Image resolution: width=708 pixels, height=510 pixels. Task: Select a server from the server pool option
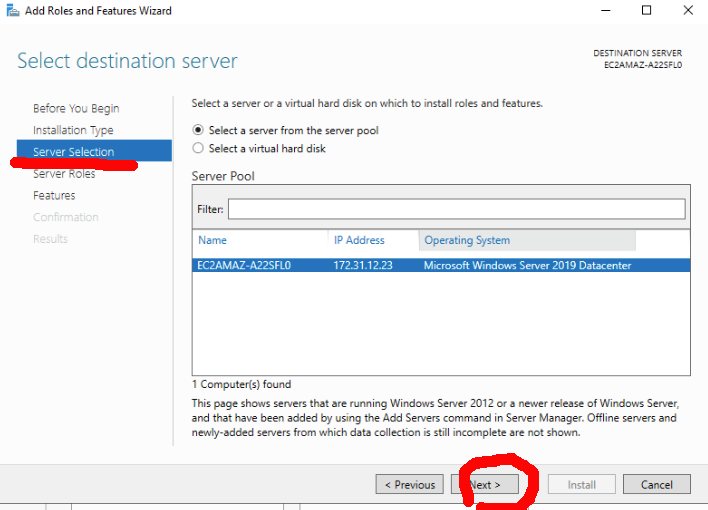[199, 130]
